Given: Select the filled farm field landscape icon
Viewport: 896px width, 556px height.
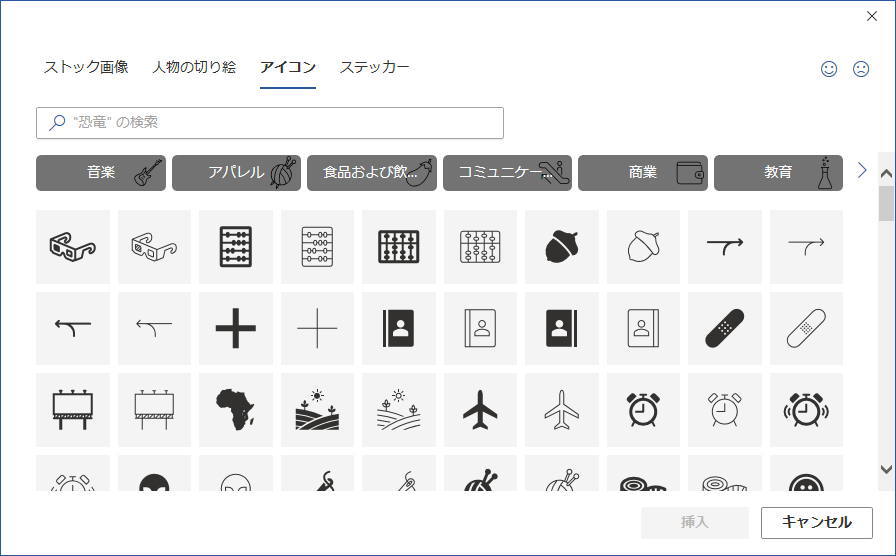Looking at the screenshot, I should click(317, 410).
